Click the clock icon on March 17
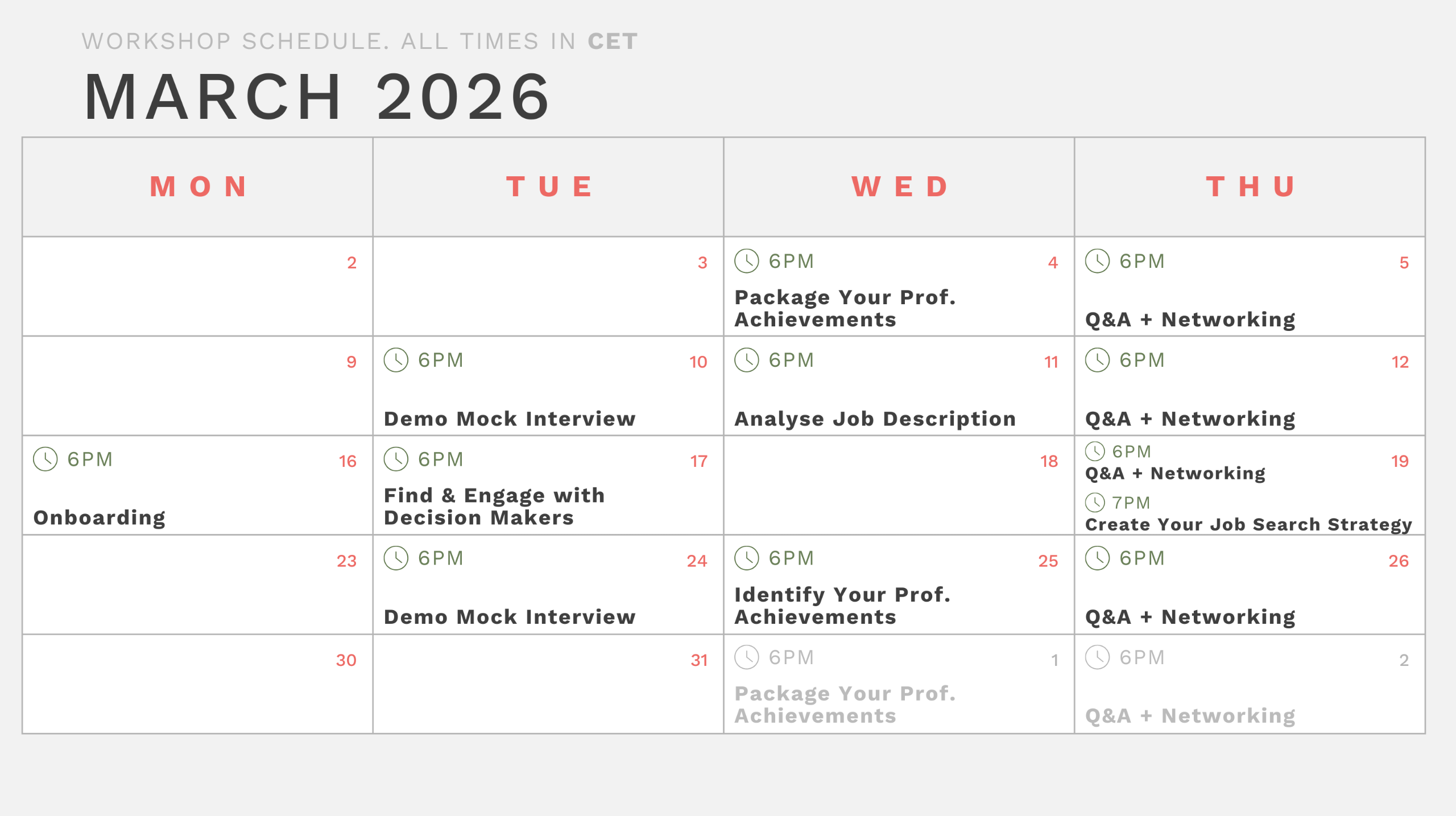This screenshot has width=1456, height=816. click(x=396, y=459)
